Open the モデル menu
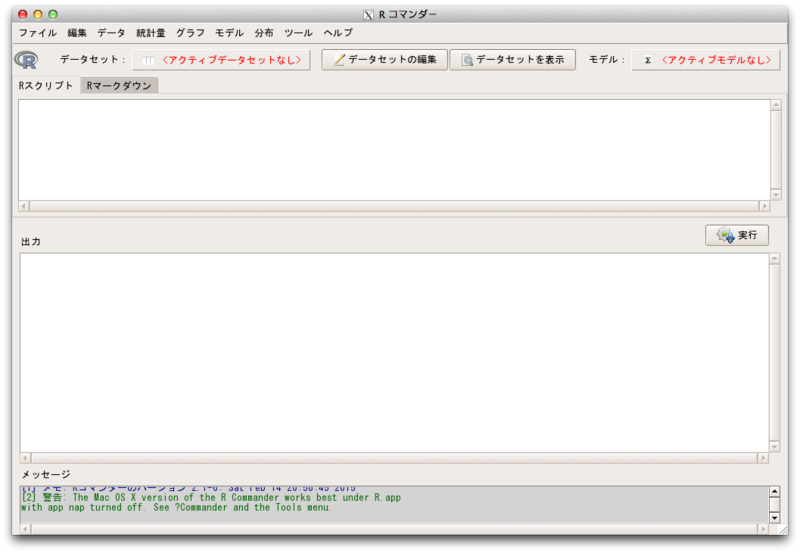 pyautogui.click(x=229, y=33)
